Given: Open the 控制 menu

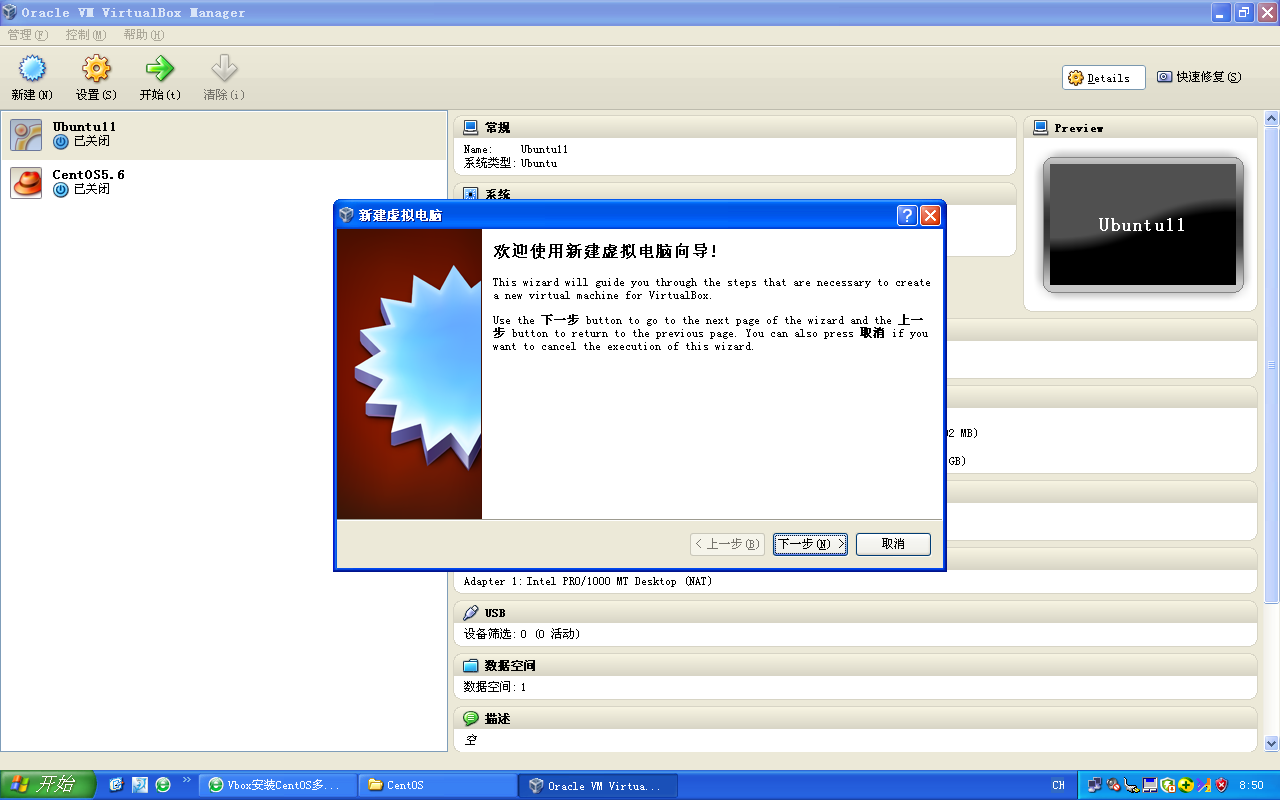Looking at the screenshot, I should point(85,35).
